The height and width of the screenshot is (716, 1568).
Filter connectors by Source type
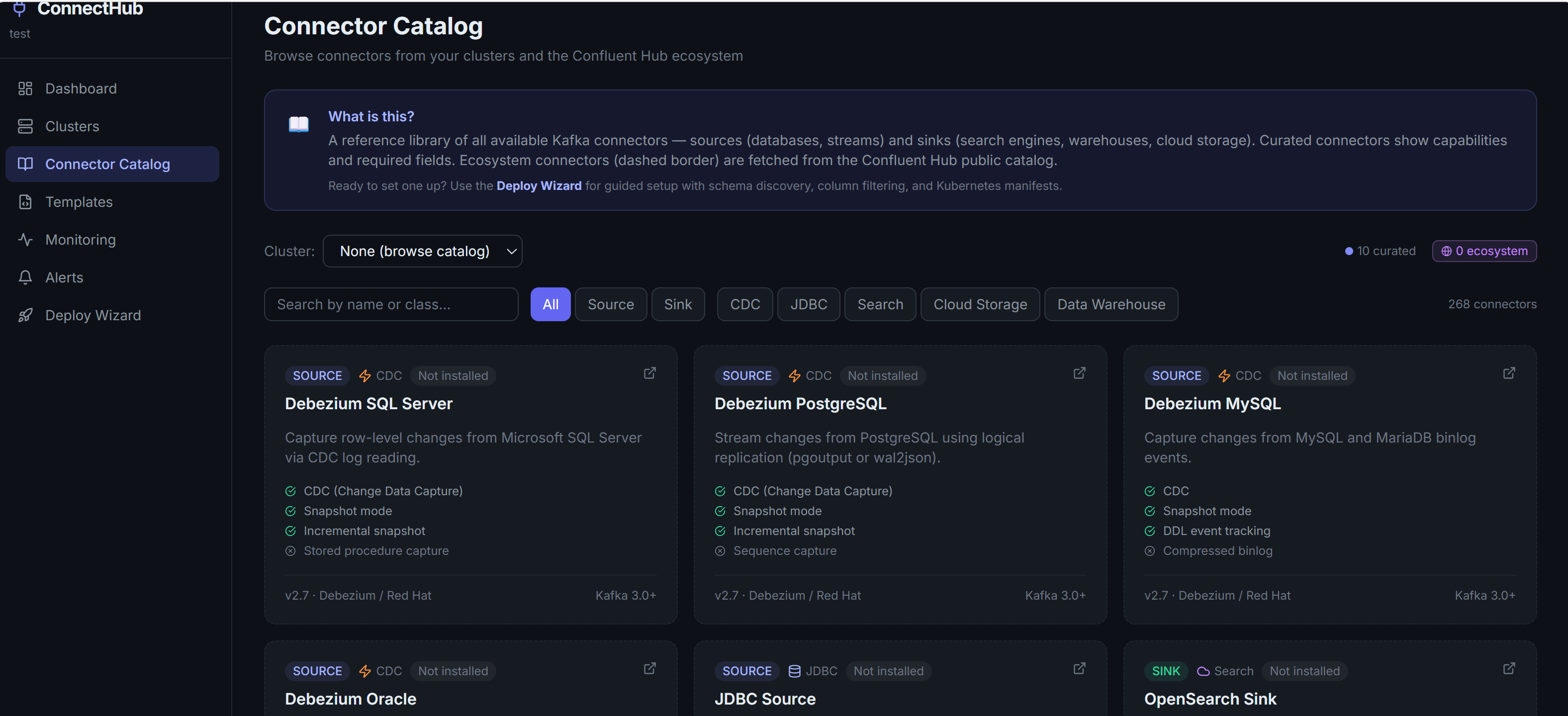click(x=611, y=304)
